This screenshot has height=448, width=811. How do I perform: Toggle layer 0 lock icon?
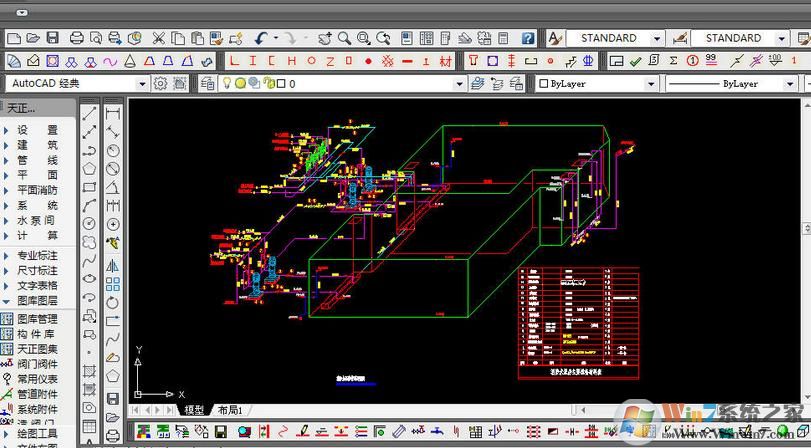coord(266,84)
